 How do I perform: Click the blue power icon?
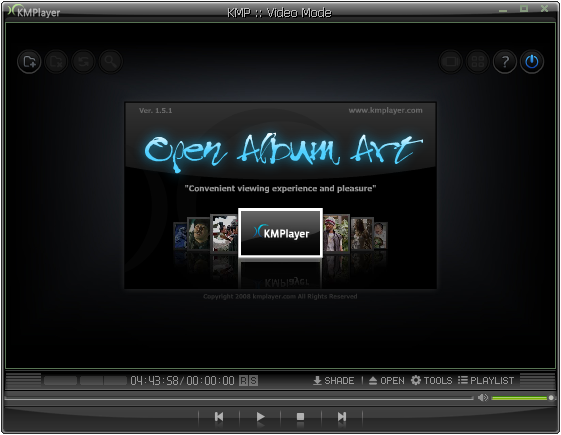[x=532, y=62]
